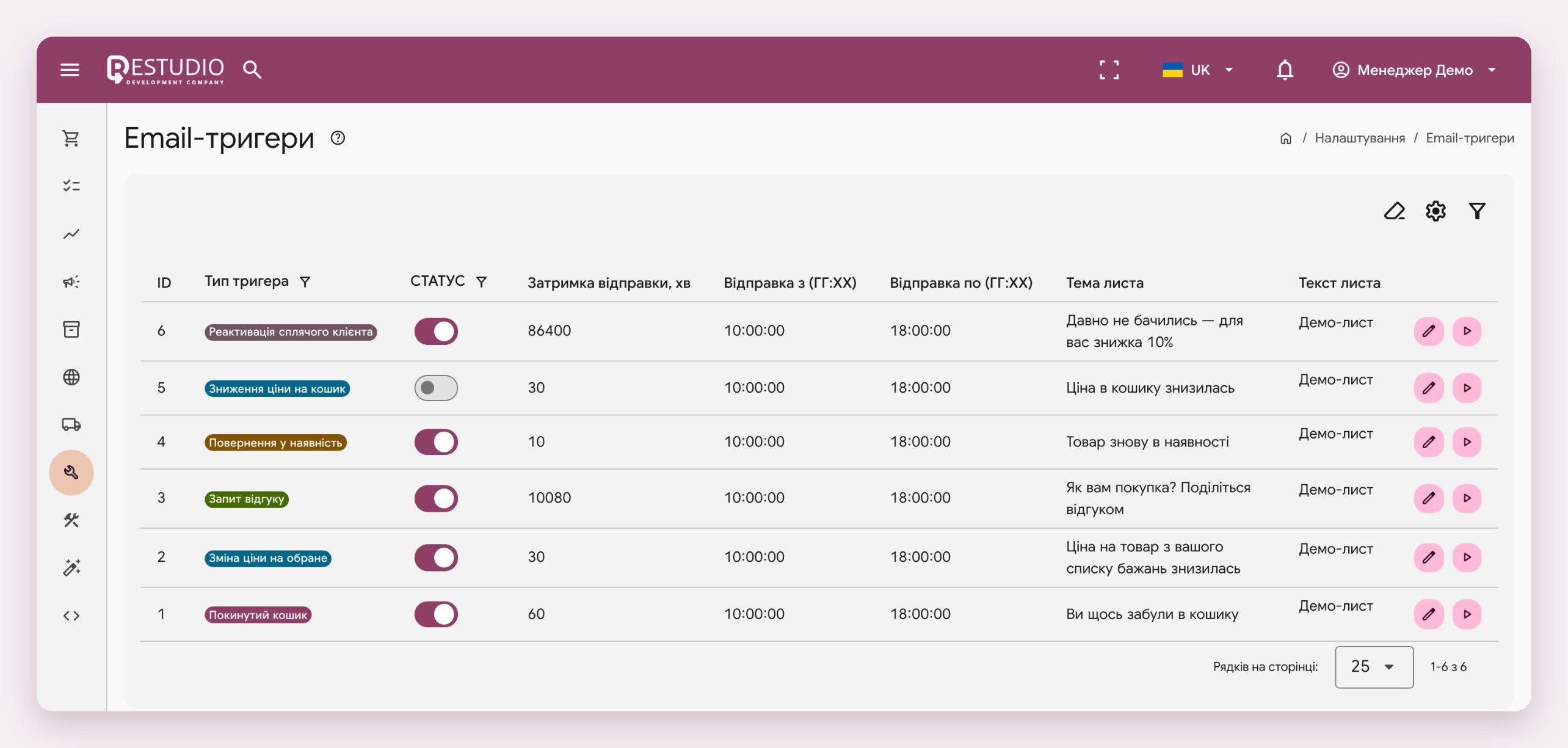Open rows per page dropdown showing 25
The image size is (1568, 748).
1374,667
